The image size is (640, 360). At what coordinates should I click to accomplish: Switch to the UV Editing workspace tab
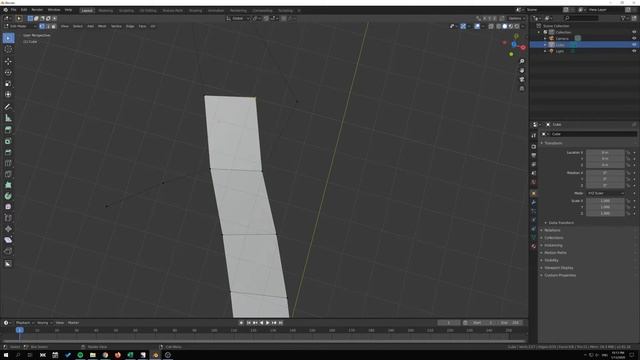click(148, 10)
